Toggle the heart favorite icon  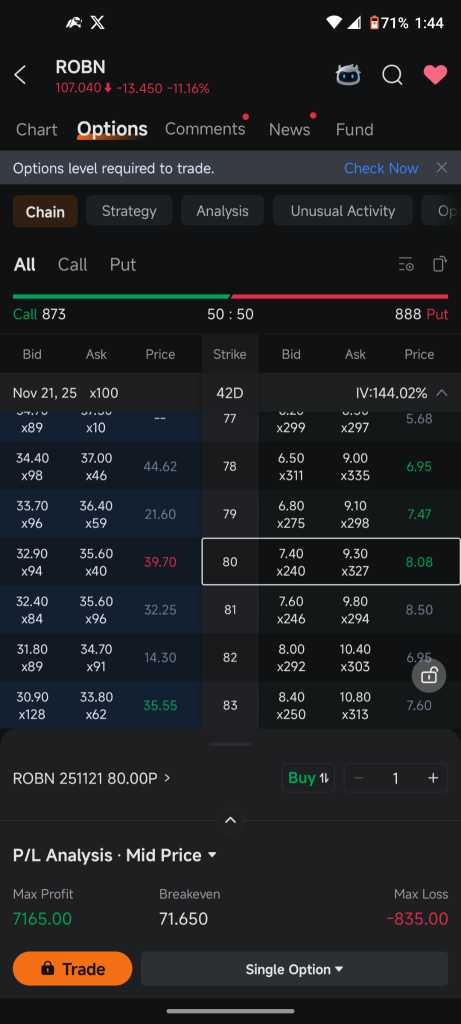tap(435, 75)
